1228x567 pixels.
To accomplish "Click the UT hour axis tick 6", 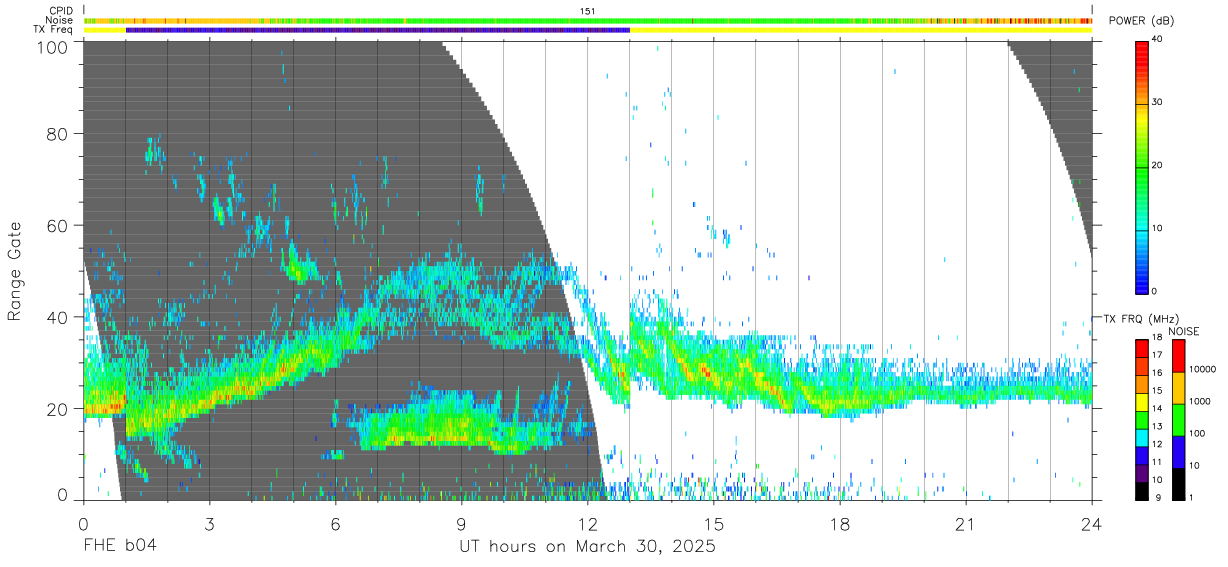I will click(335, 524).
